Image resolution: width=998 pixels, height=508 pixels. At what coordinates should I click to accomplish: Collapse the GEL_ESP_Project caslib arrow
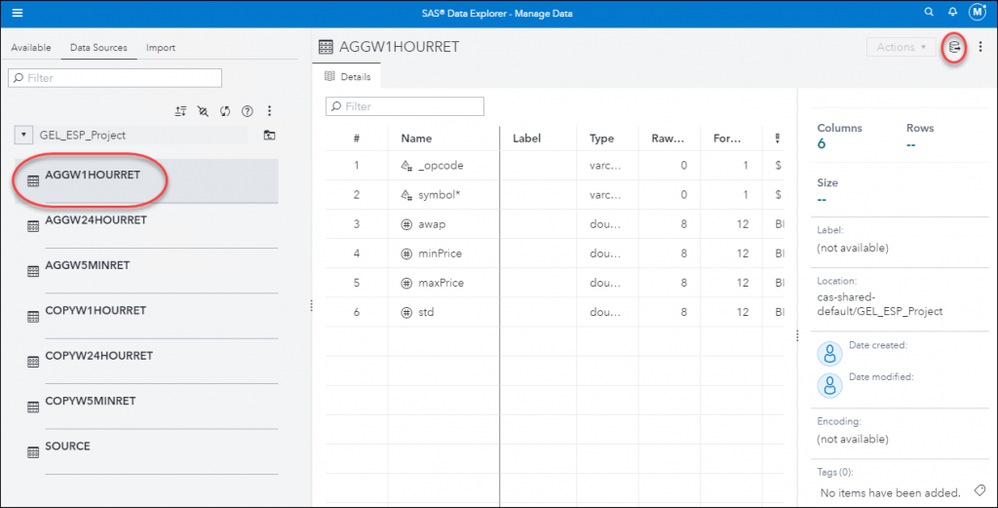coord(24,135)
